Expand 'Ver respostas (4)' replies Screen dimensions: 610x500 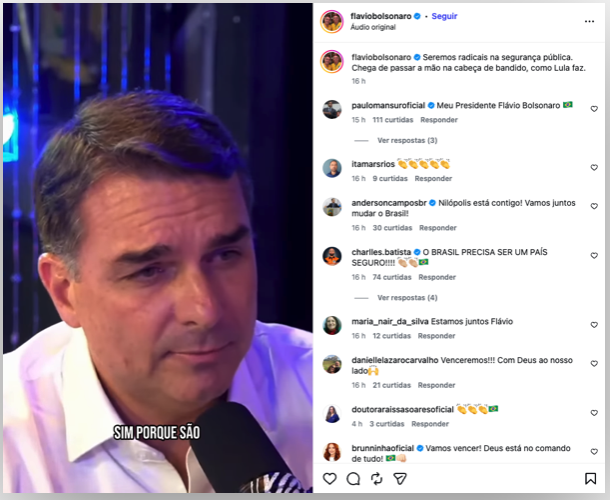(x=407, y=298)
